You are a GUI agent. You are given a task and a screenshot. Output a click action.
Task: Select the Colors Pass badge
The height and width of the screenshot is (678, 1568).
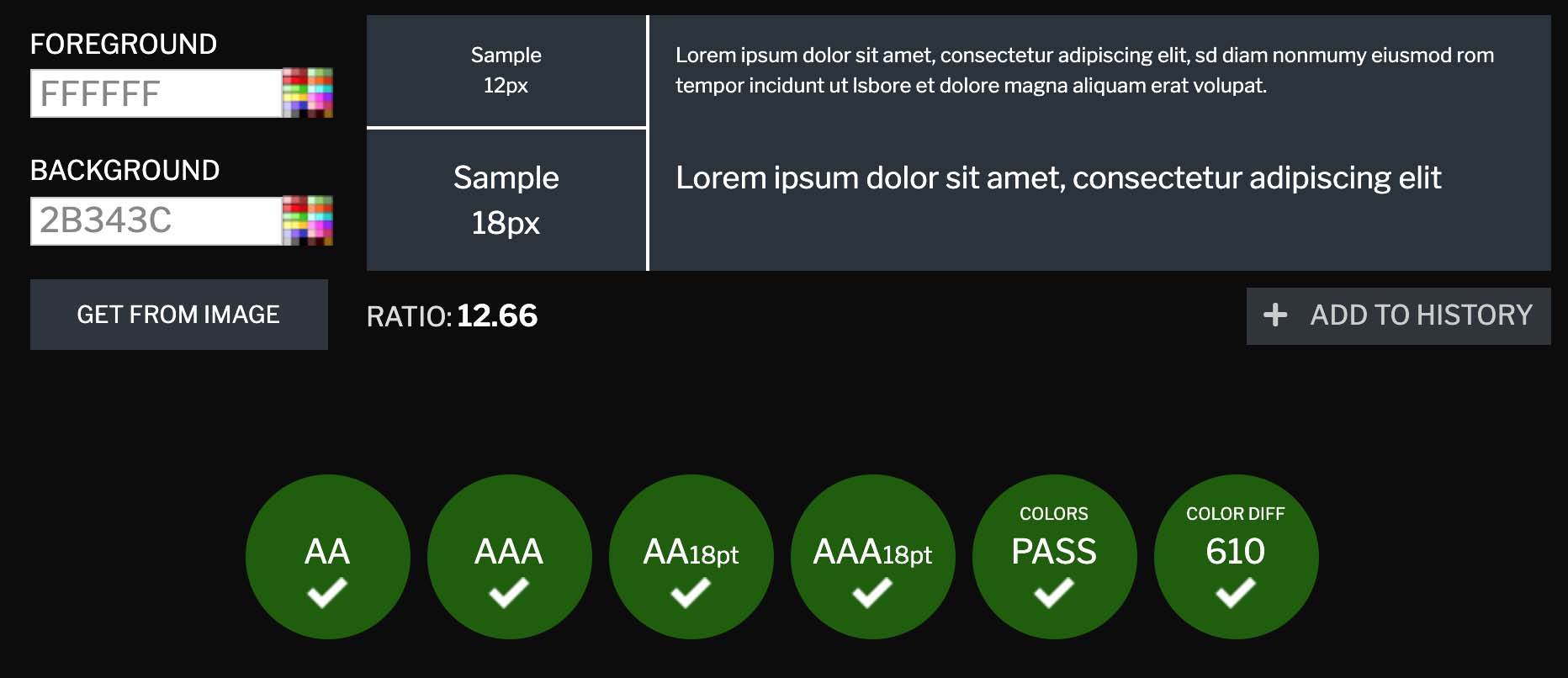1054,557
